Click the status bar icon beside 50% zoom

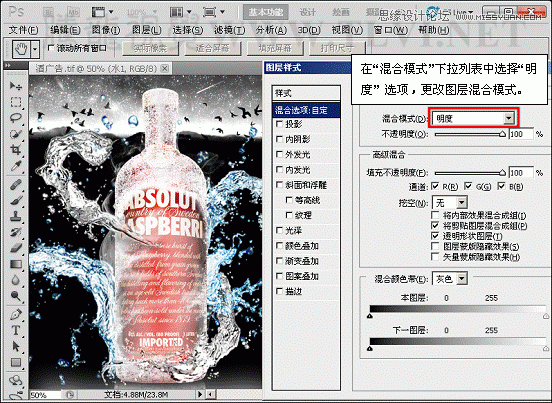(x=70, y=395)
